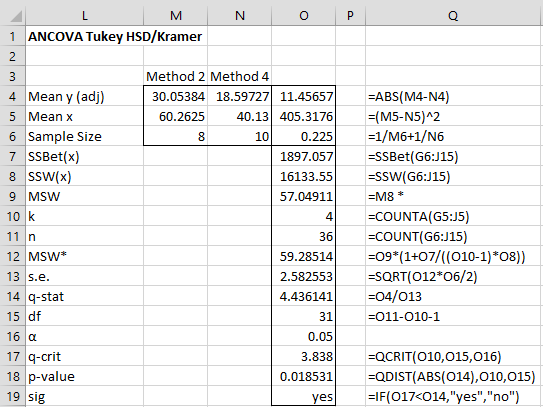Select the Method 2 sample size 8
Viewport: 543px width, 407px height.
point(176,136)
